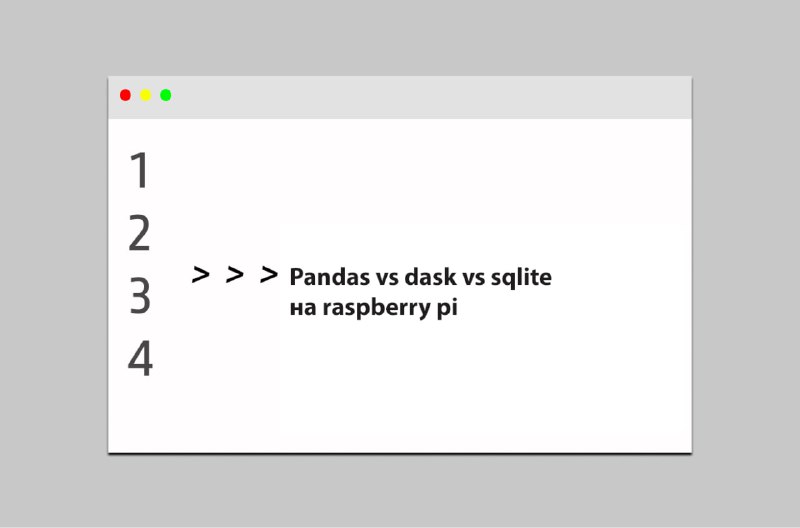Screen dimensions: 800x528
Task: Select line number 1
Action: tap(139, 170)
